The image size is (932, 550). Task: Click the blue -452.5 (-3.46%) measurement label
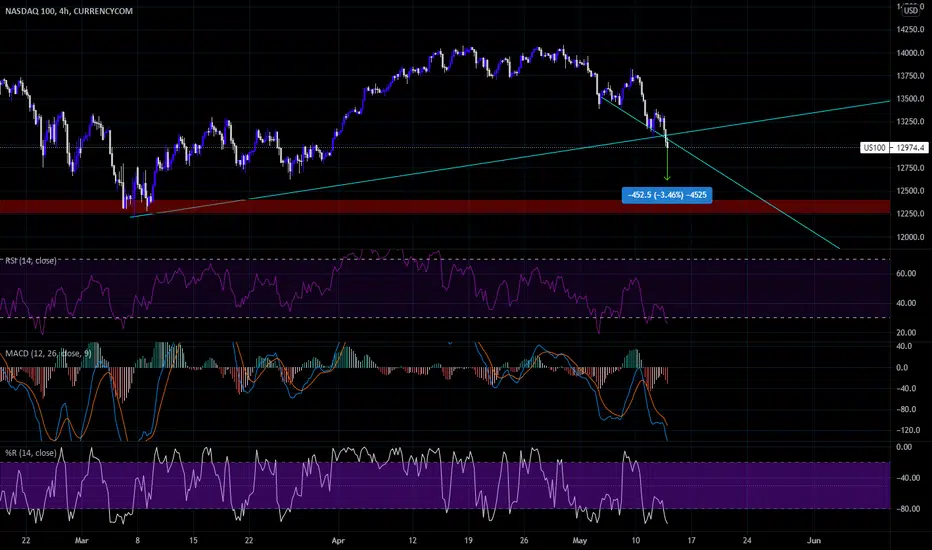[x=667, y=195]
